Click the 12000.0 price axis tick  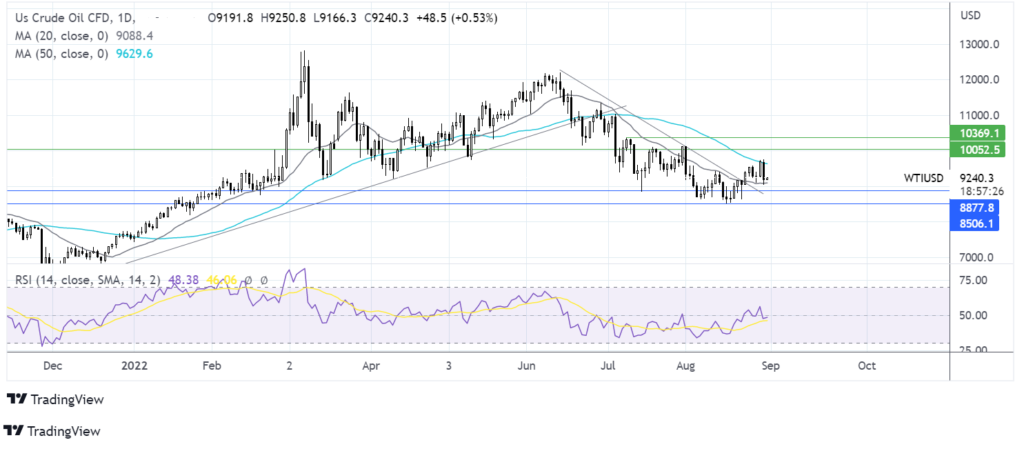tap(978, 80)
